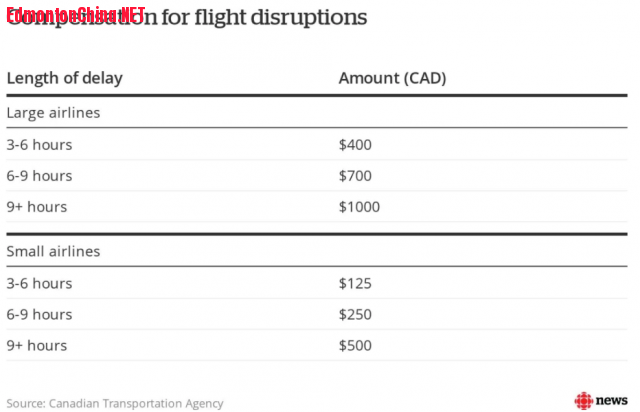The image size is (640, 412).
Task: Click the $500 amount cell
Action: coord(355,345)
